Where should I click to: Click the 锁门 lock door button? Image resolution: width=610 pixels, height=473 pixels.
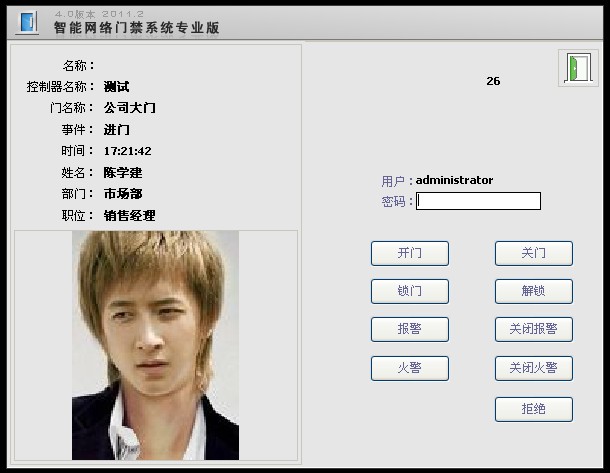click(x=409, y=291)
